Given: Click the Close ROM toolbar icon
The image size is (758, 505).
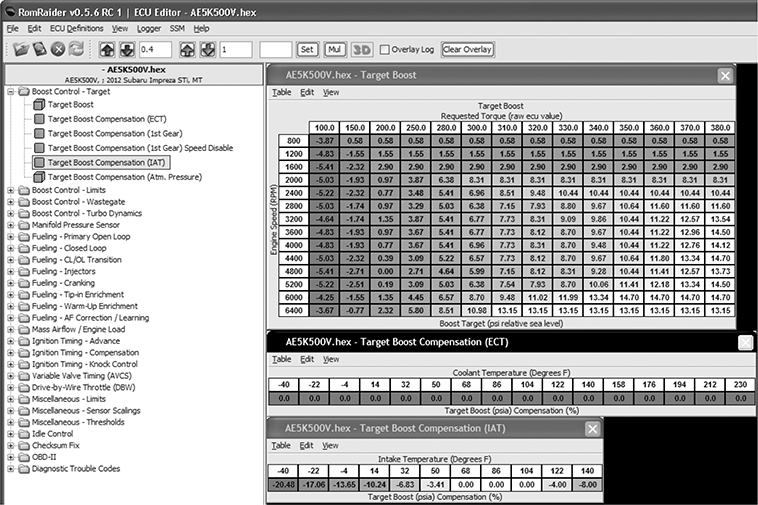Looking at the screenshot, I should (59, 48).
